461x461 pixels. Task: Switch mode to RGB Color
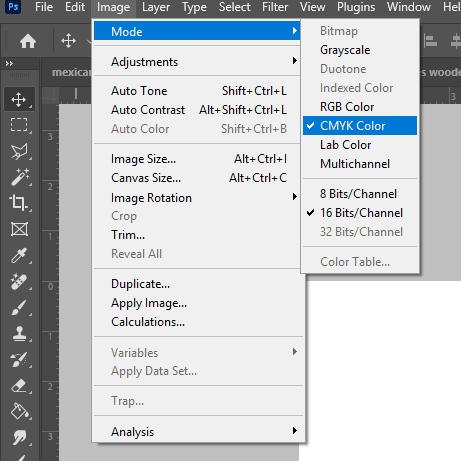(x=360, y=107)
